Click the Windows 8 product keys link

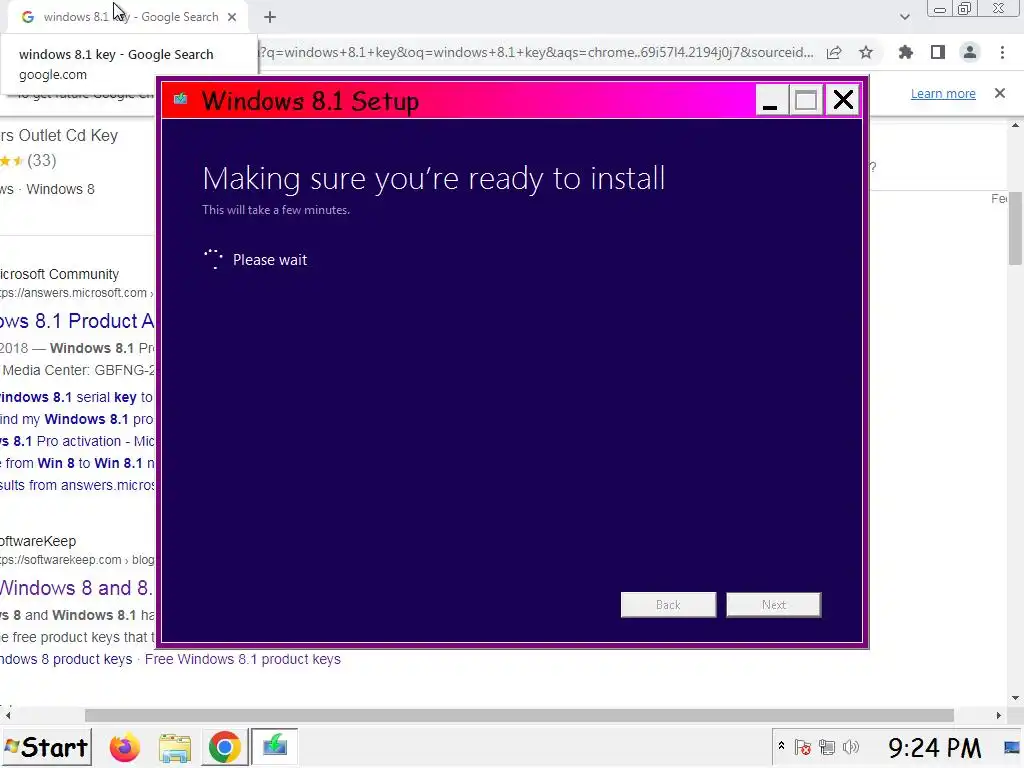coord(66,659)
